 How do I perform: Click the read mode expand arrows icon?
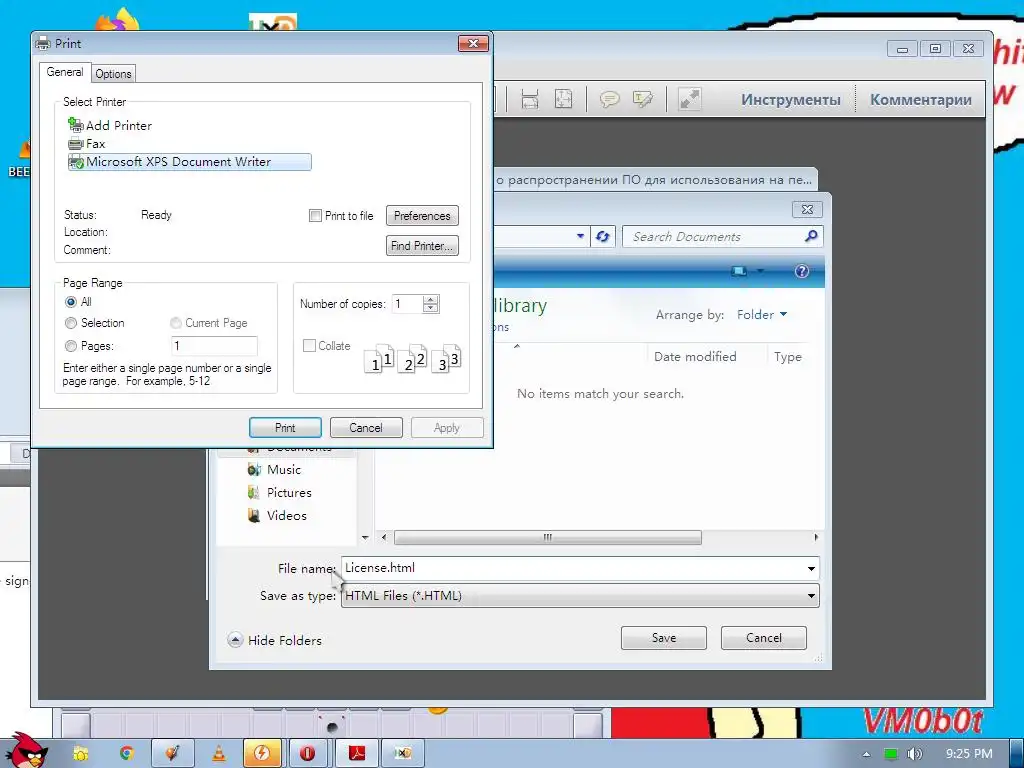point(689,99)
